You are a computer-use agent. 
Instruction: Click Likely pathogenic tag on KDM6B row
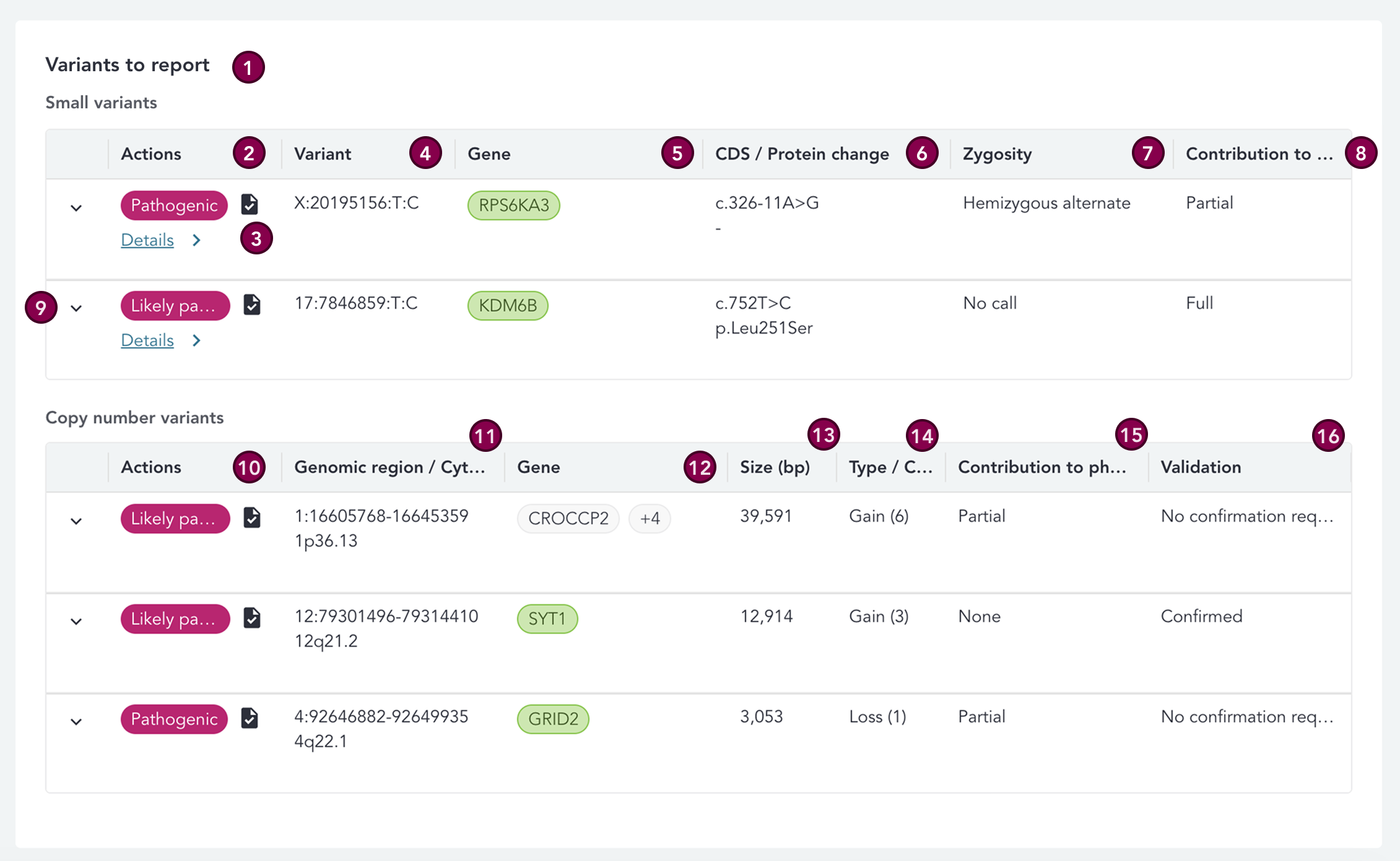click(175, 306)
